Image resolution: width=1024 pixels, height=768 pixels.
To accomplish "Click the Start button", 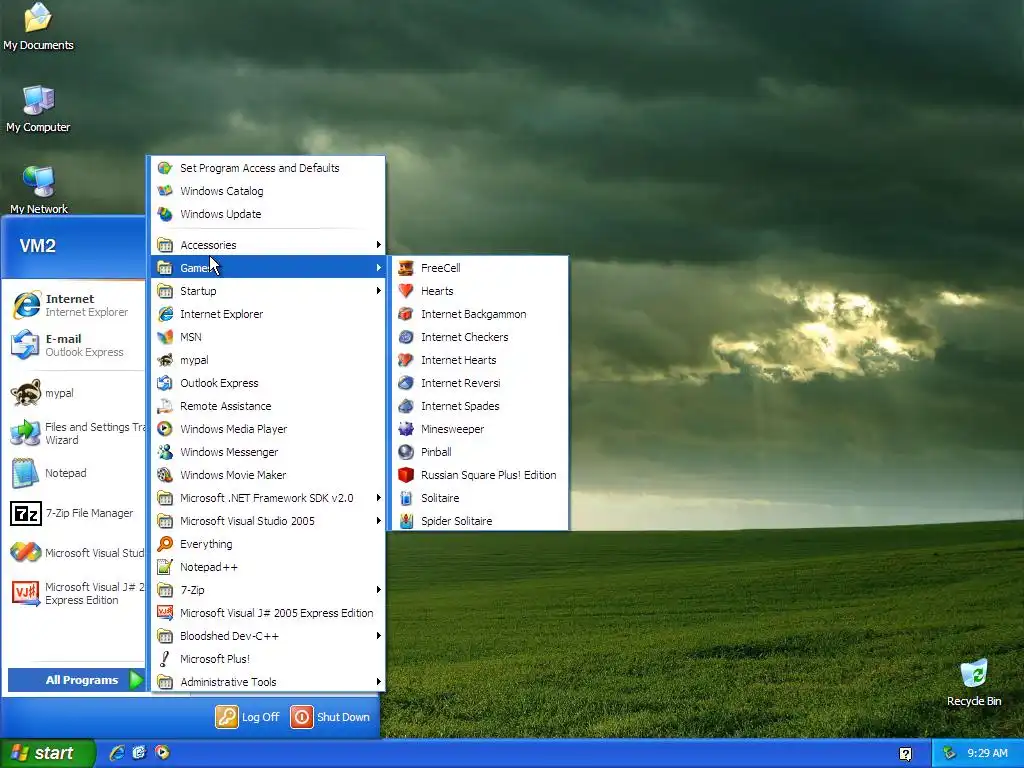I will (47, 753).
